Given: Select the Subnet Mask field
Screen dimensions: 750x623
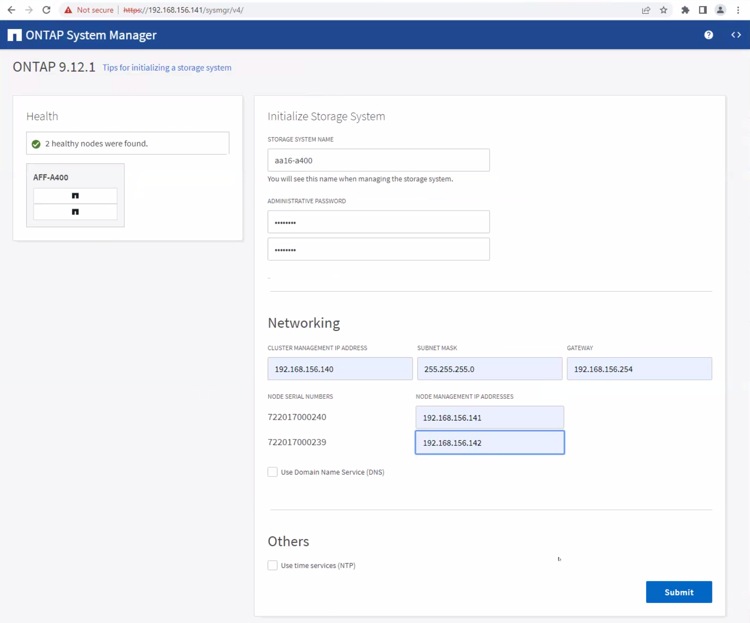Looking at the screenshot, I should [489, 369].
